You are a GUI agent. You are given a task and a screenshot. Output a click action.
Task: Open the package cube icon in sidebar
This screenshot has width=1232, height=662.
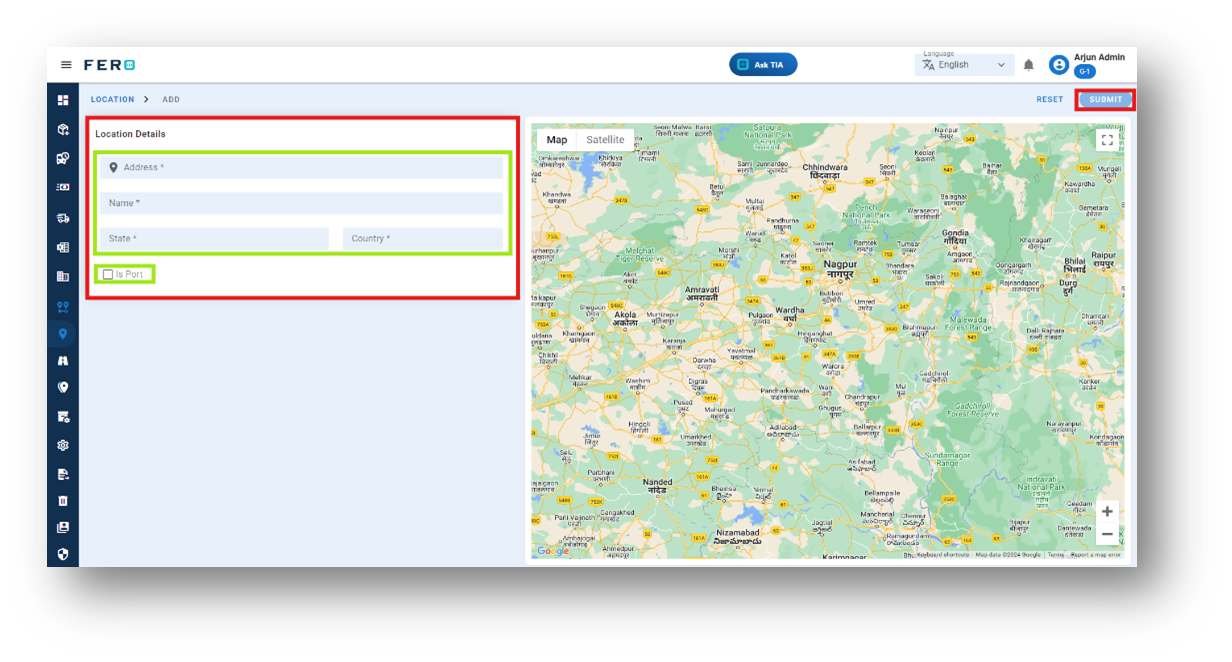click(63, 129)
